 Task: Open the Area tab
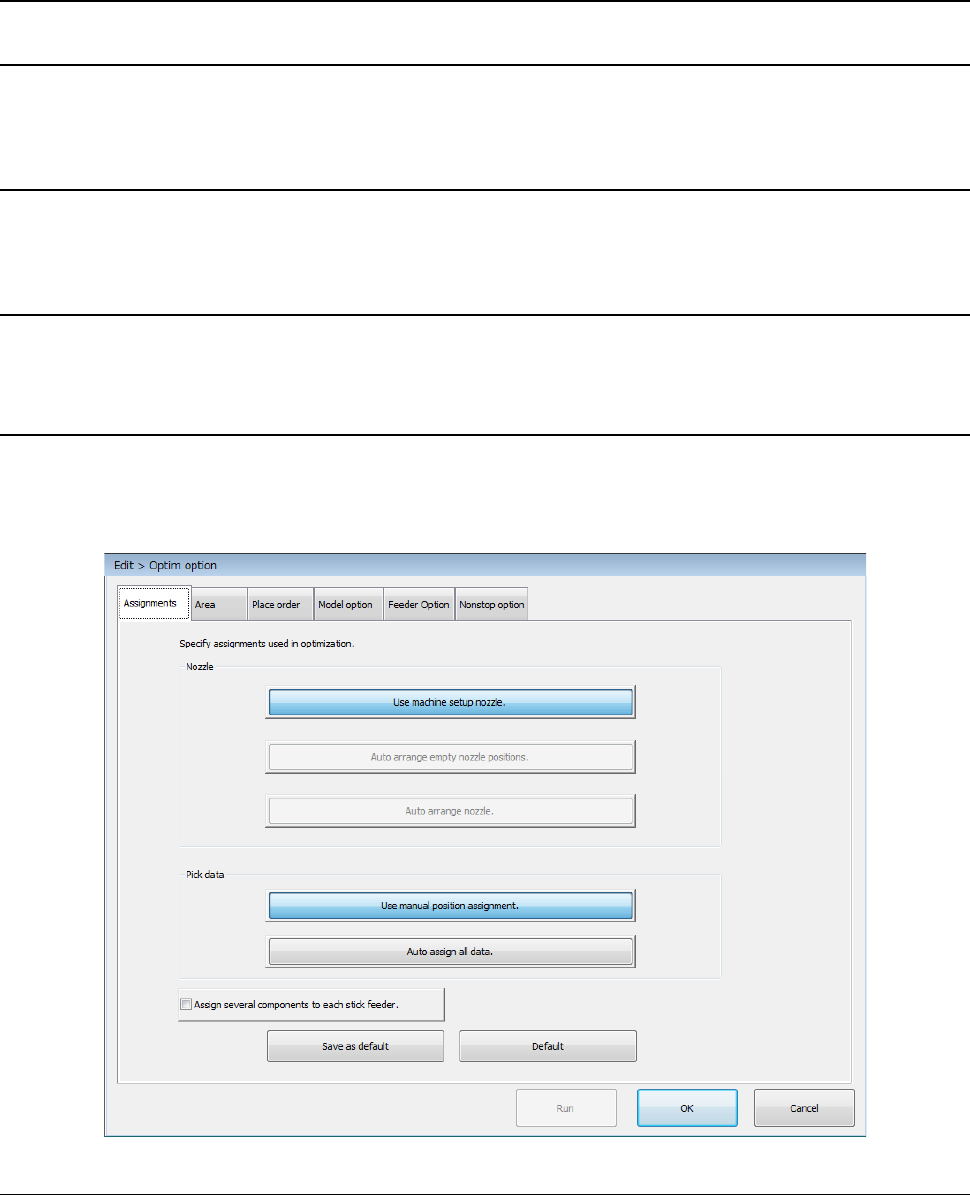point(219,604)
